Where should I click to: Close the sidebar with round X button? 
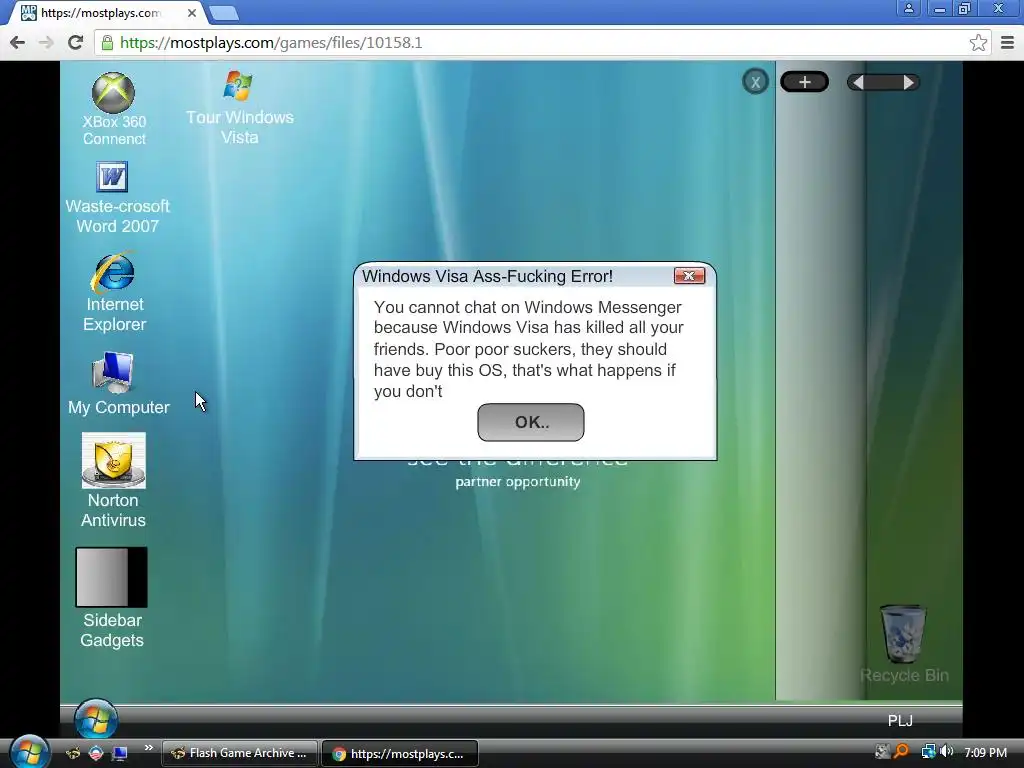pyautogui.click(x=755, y=82)
